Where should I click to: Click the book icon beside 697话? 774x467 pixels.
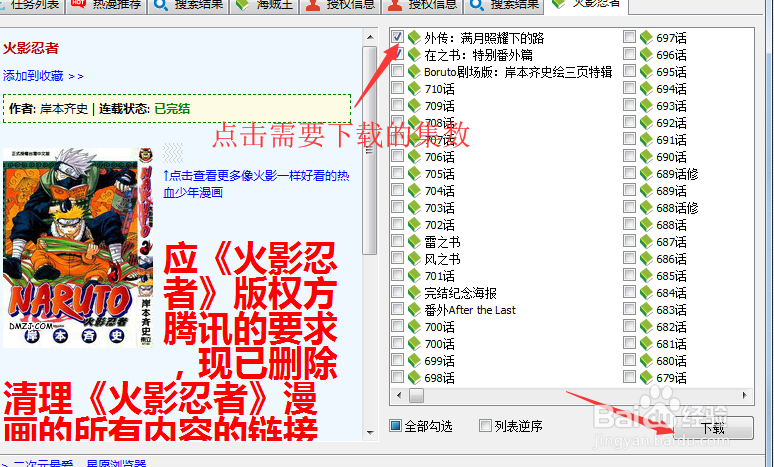point(646,38)
